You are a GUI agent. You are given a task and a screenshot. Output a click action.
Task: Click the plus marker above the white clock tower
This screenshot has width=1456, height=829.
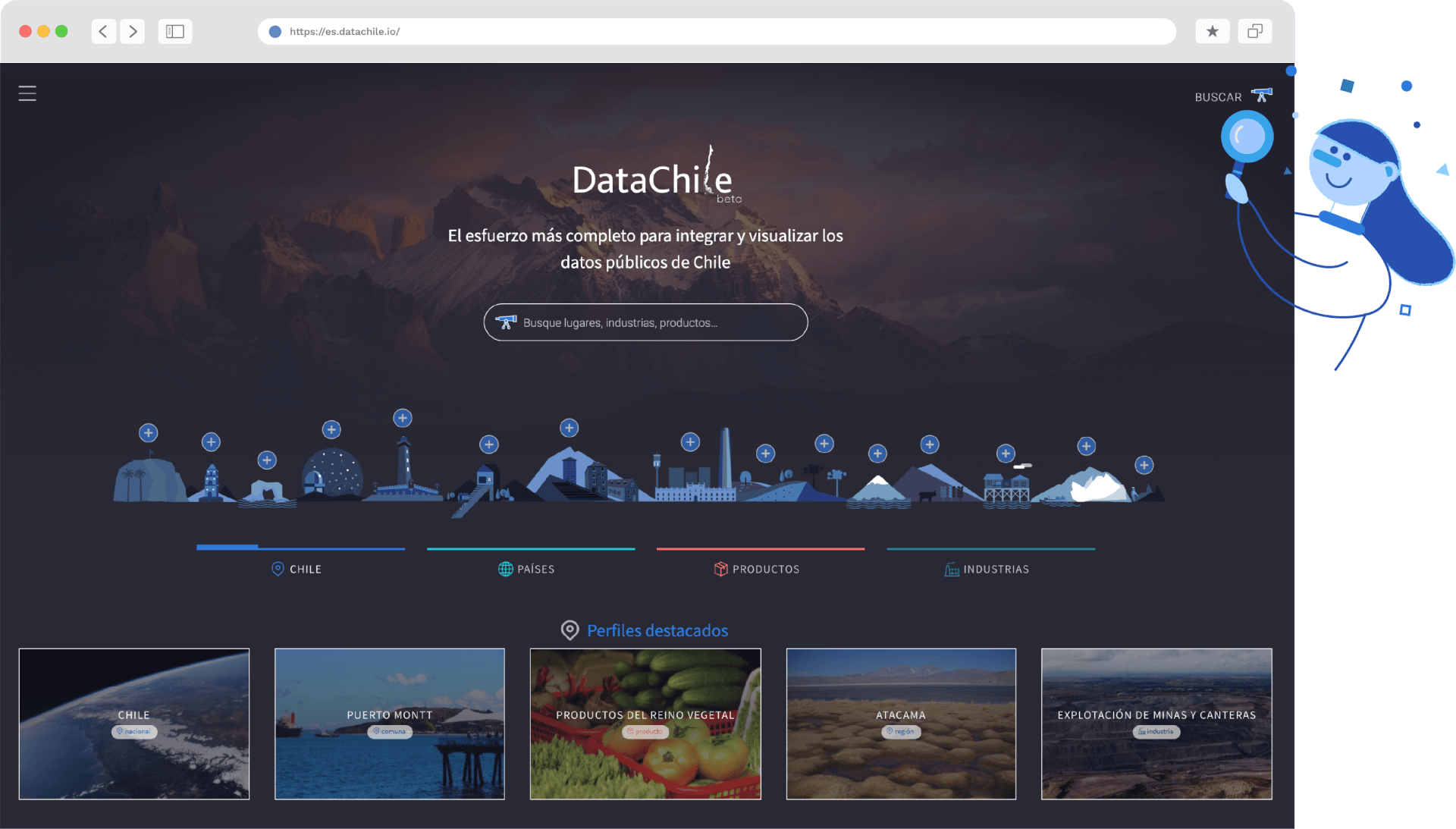[212, 442]
